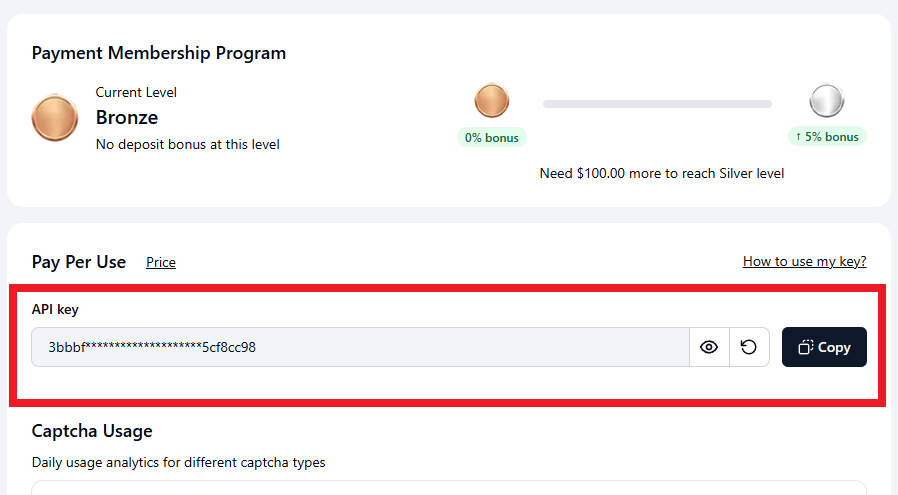Click the "Need $100.00 more" Silver text
The height and width of the screenshot is (495, 898).
coord(662,173)
